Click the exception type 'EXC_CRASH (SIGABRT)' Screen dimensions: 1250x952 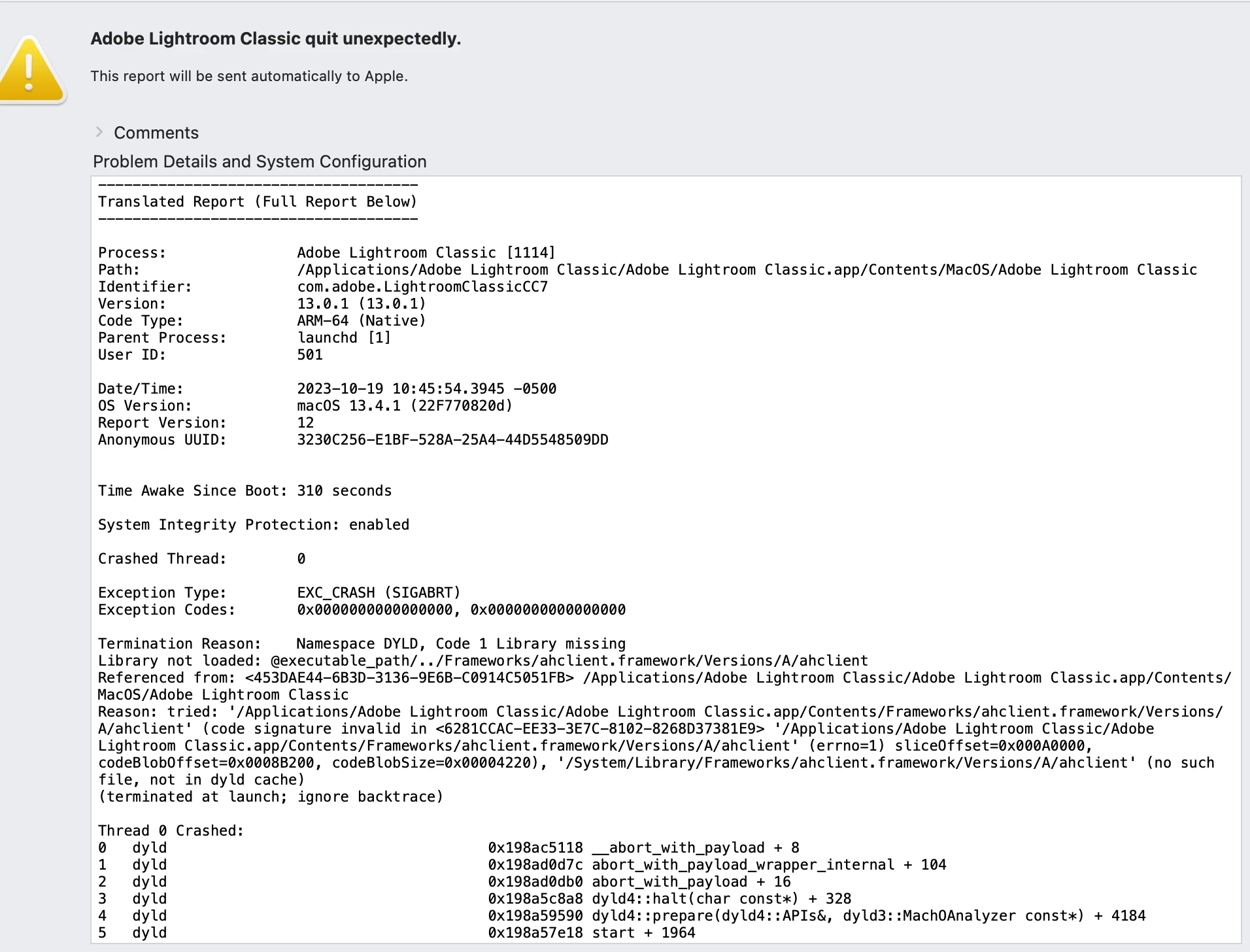click(x=379, y=592)
